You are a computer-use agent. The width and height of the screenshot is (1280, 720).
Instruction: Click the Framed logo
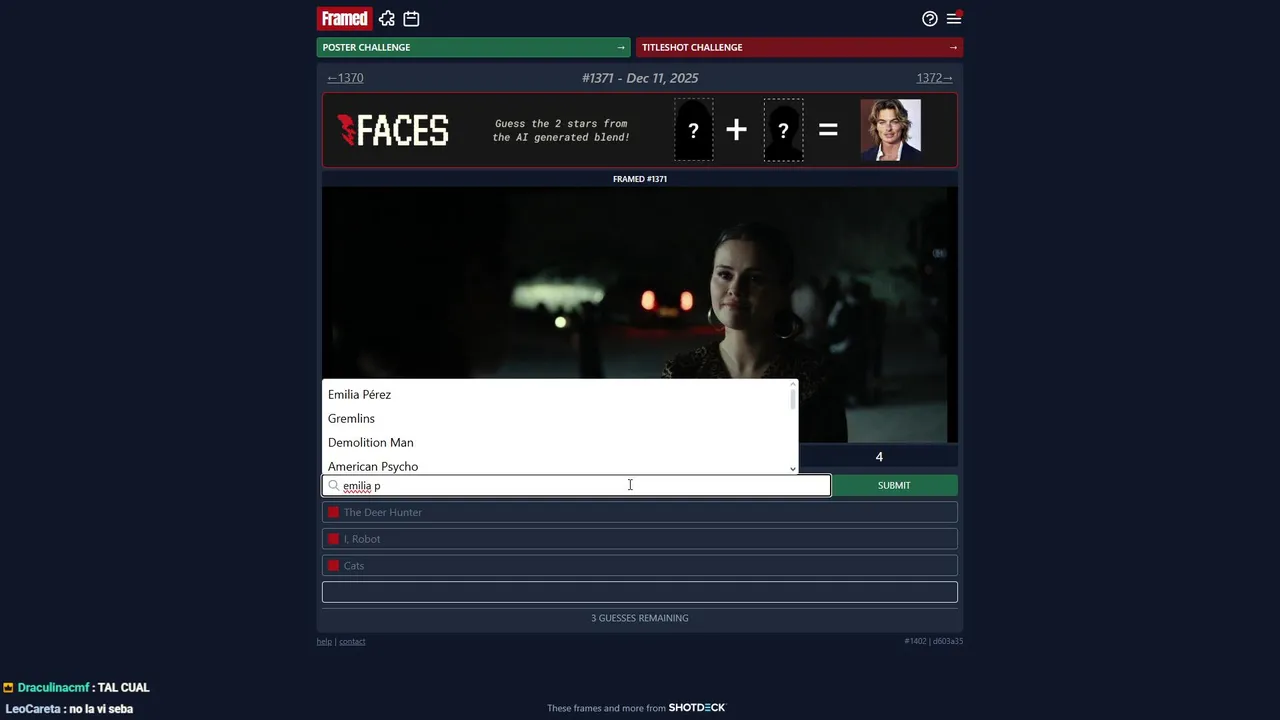pos(345,18)
